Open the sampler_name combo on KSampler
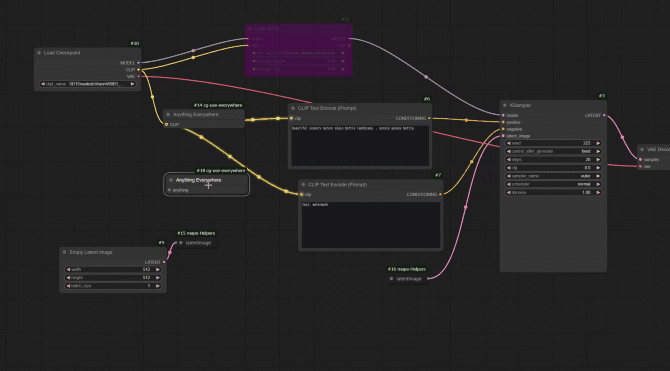The height and width of the screenshot is (371, 670). coord(553,176)
